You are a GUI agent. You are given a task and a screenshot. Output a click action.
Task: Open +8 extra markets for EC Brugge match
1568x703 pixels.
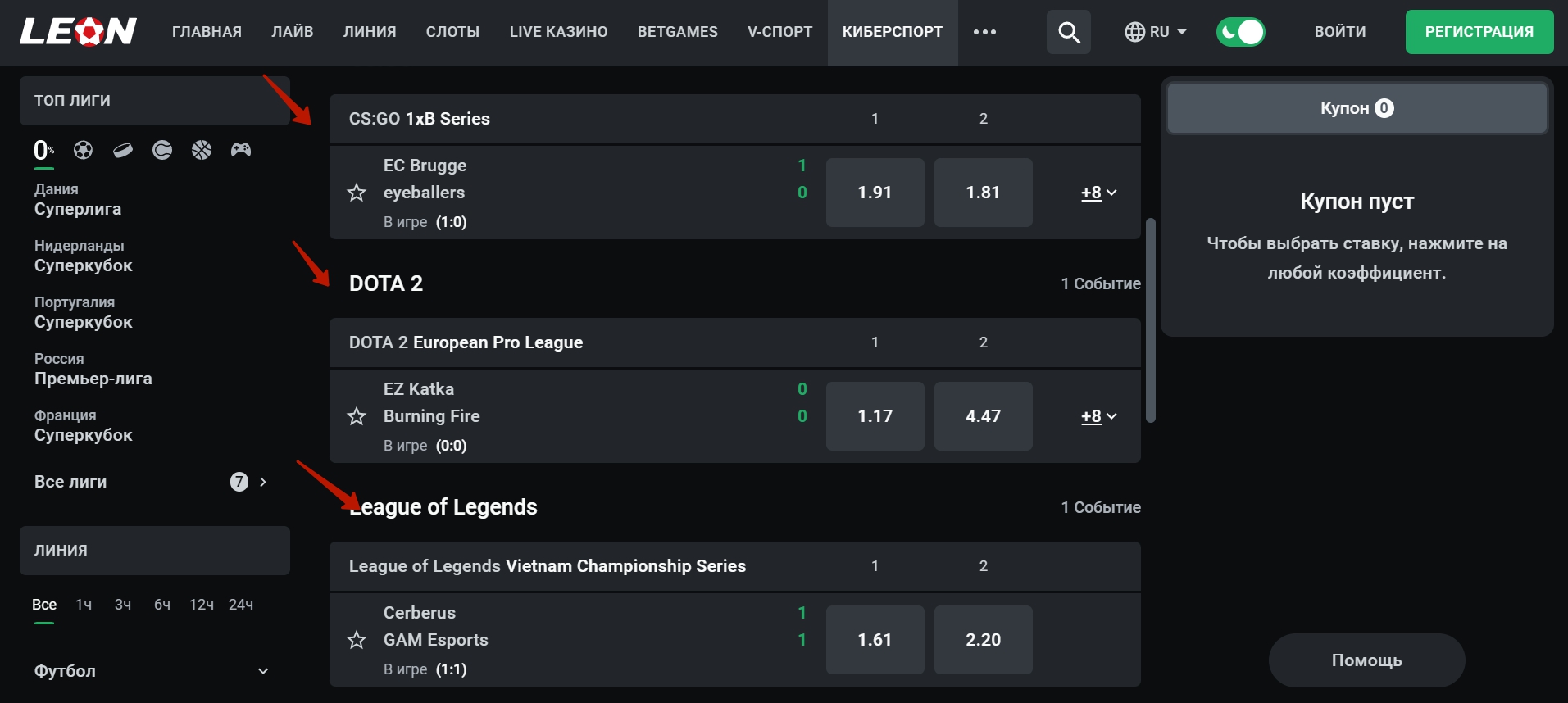click(x=1097, y=193)
